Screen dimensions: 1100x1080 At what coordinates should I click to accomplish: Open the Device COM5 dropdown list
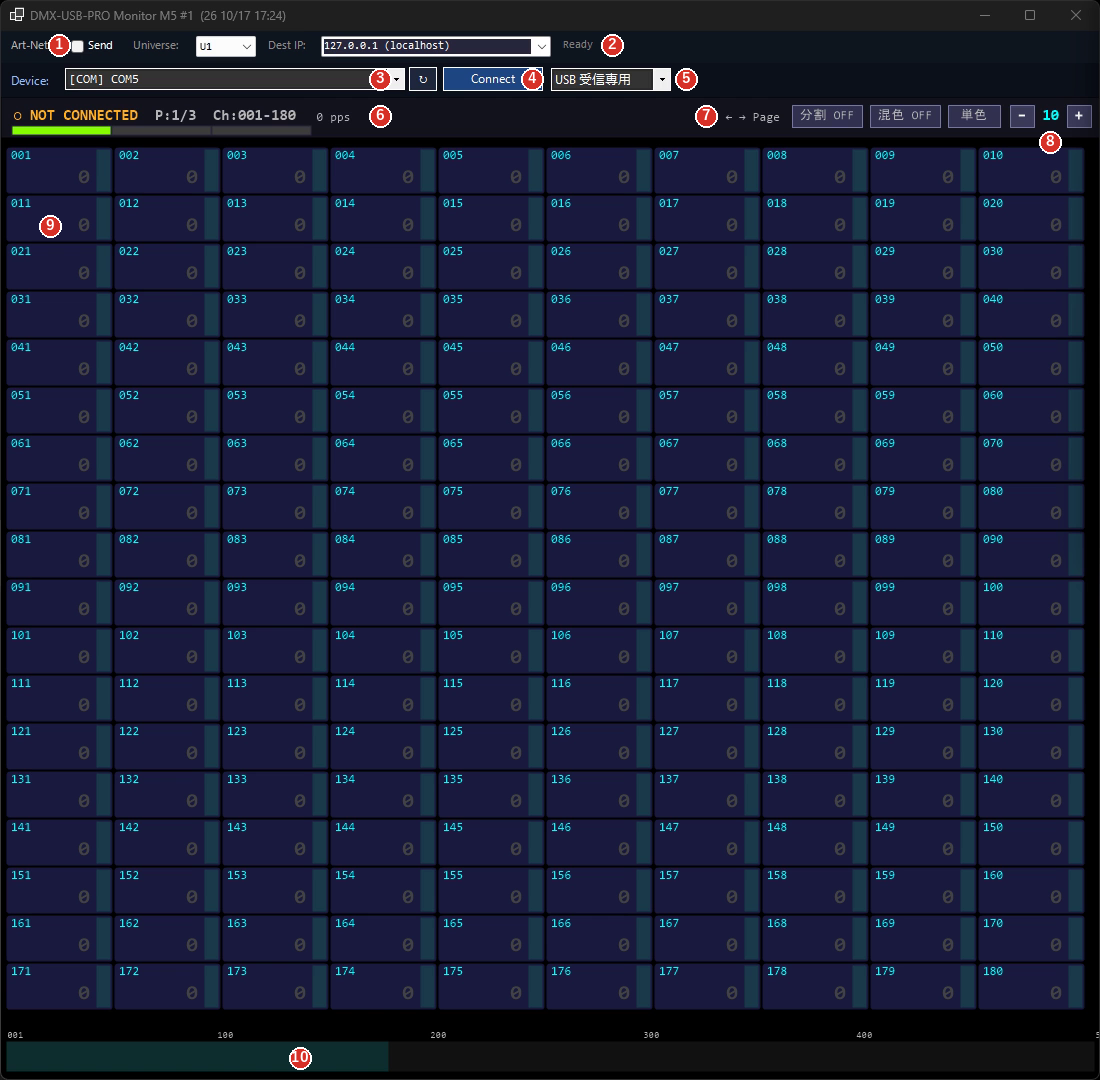coord(234,79)
